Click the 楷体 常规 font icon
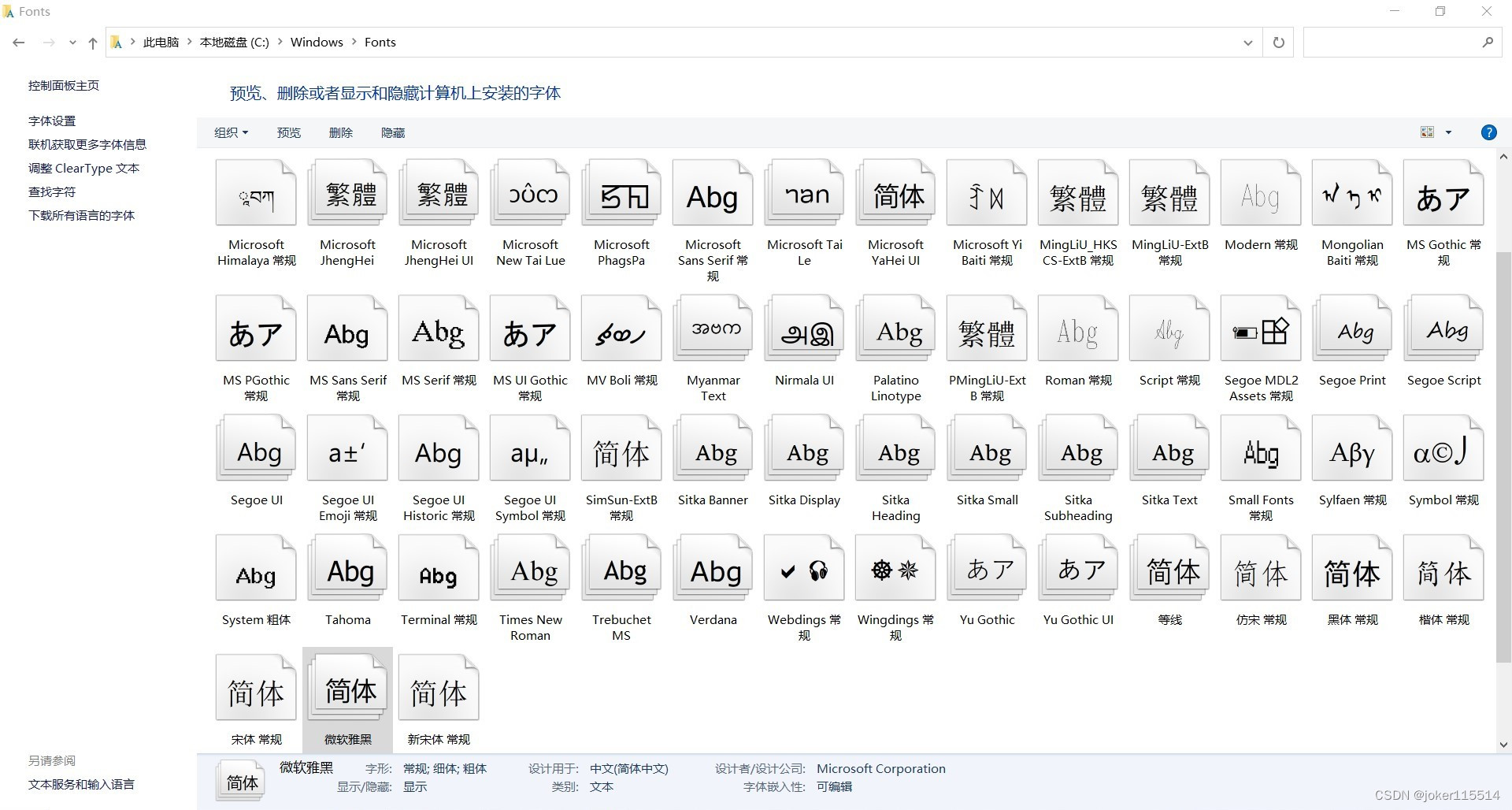The height and width of the screenshot is (810, 1512). tap(1443, 569)
